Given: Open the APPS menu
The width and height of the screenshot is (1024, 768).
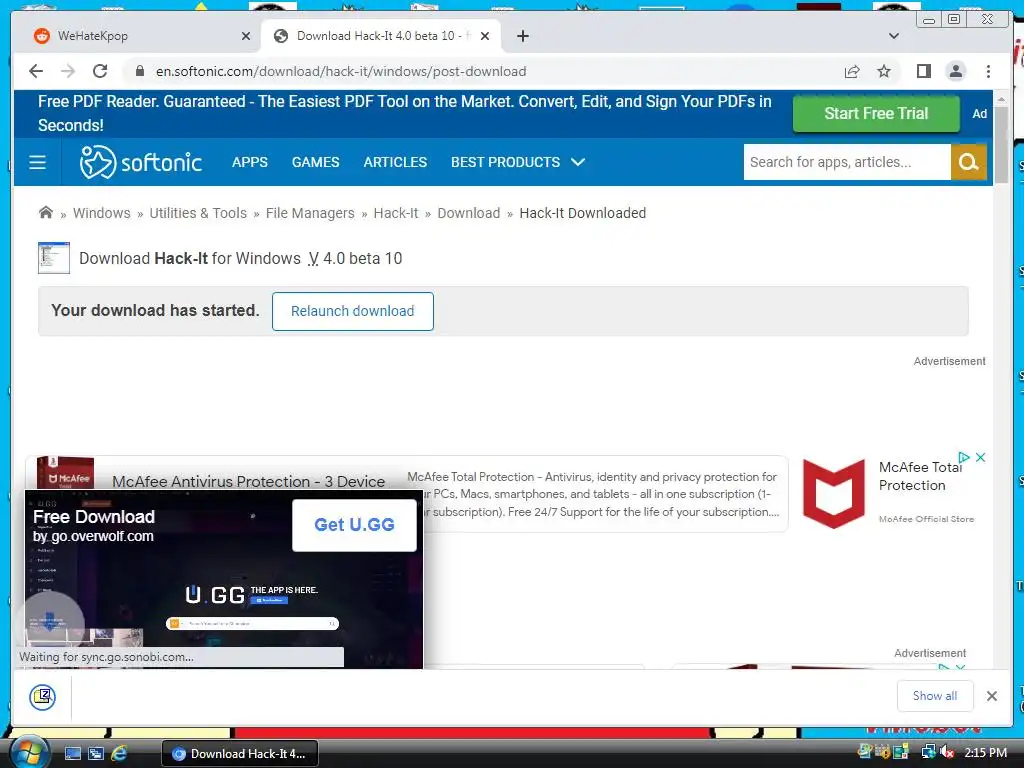Looking at the screenshot, I should [x=249, y=162].
